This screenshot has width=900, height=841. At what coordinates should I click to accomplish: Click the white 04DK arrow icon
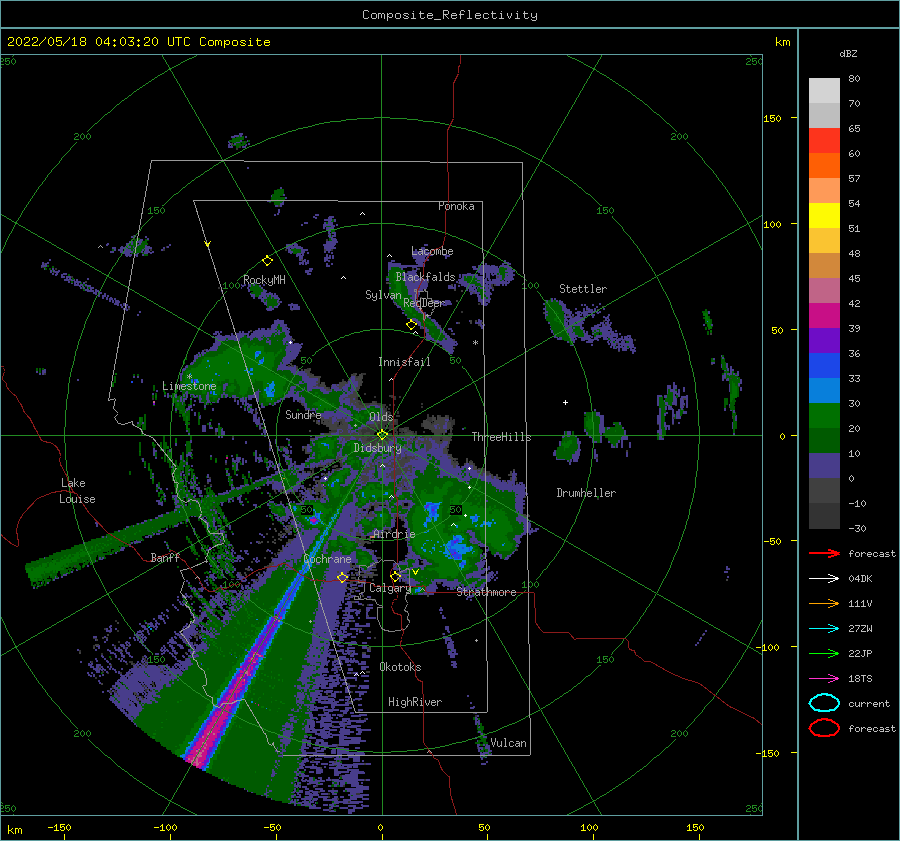824,579
